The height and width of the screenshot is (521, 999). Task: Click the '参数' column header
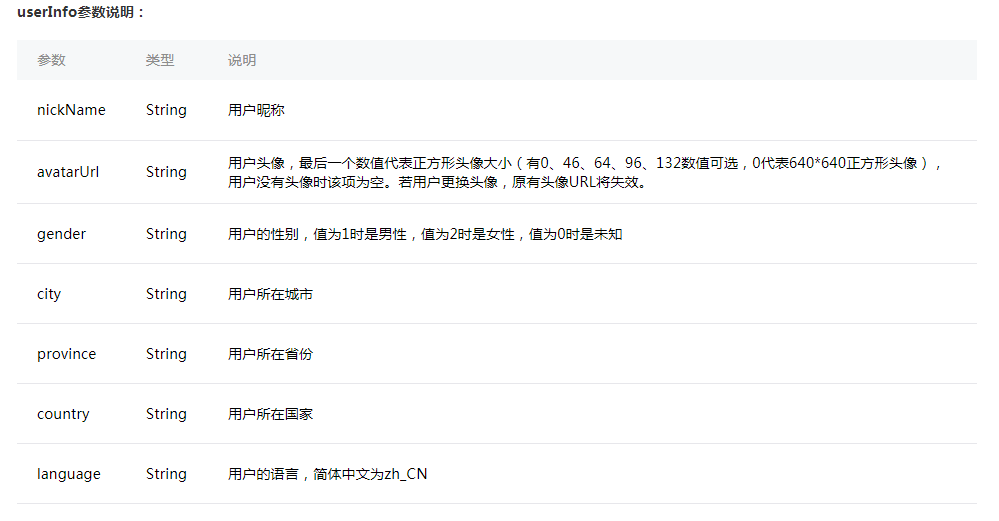(52, 60)
